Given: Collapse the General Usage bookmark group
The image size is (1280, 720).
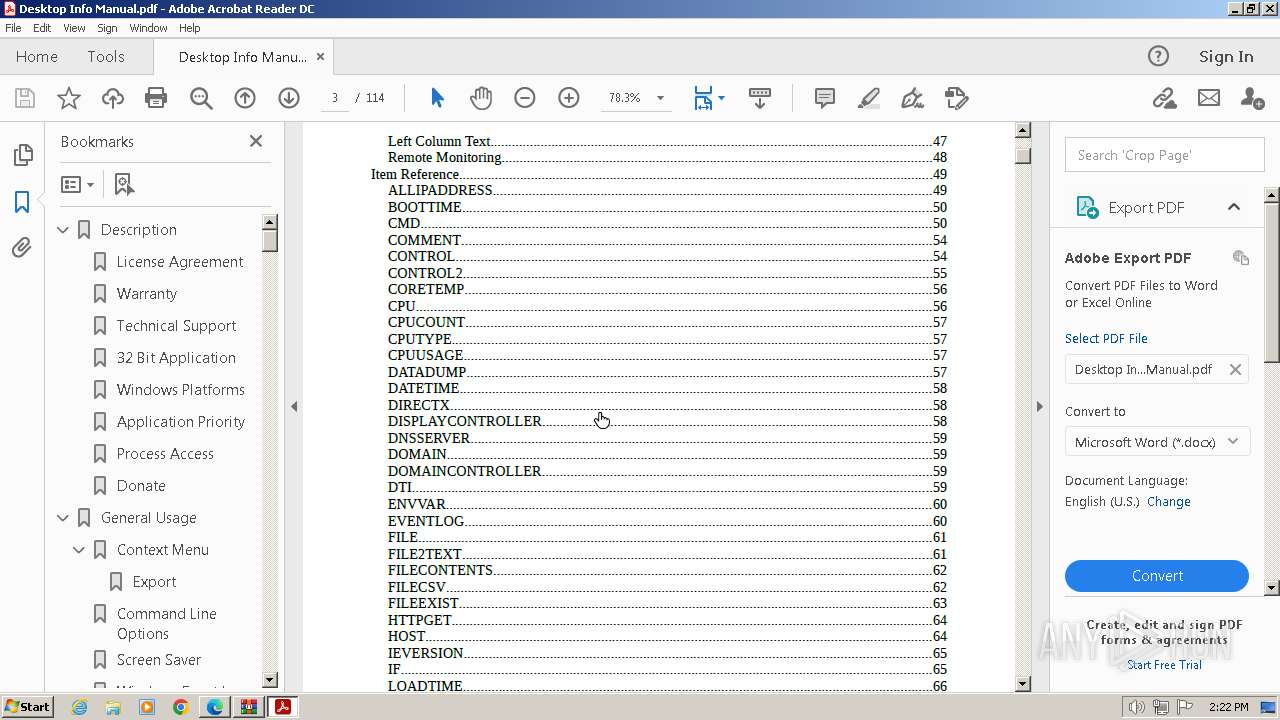Looking at the screenshot, I should [x=63, y=518].
